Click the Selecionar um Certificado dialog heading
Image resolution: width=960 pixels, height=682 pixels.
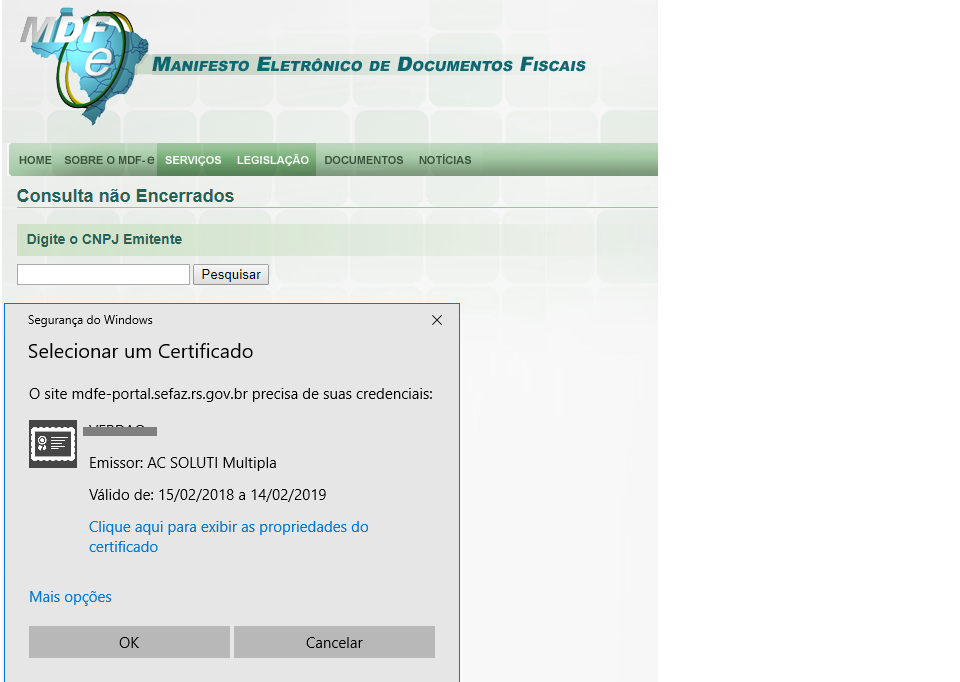click(x=140, y=352)
